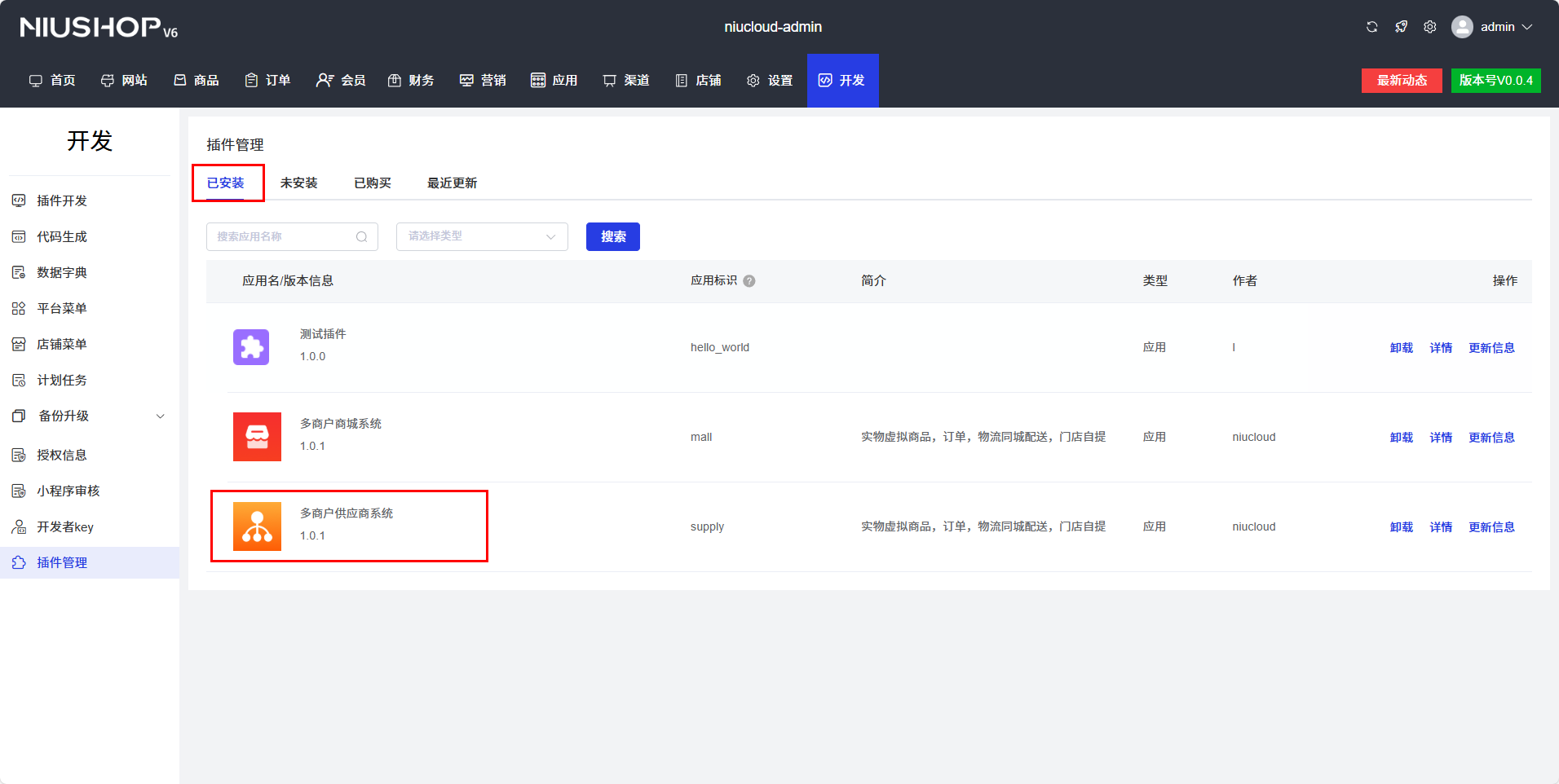Click the magnifier icon in search box
Screen dimensions: 1559x784
coord(361,237)
